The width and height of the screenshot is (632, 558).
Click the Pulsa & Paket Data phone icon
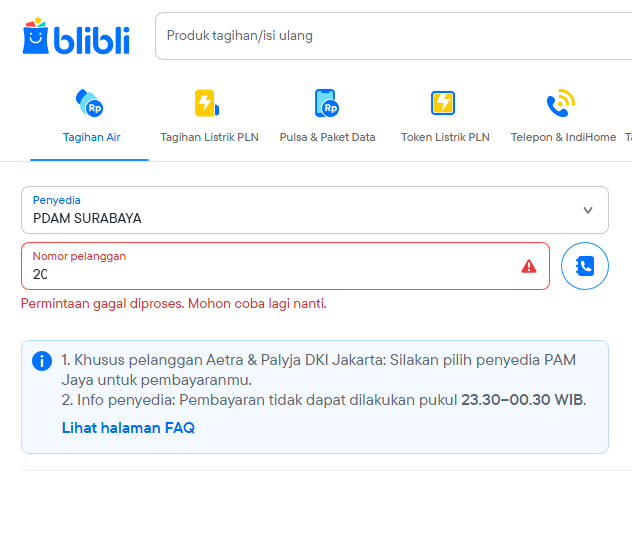point(326,103)
